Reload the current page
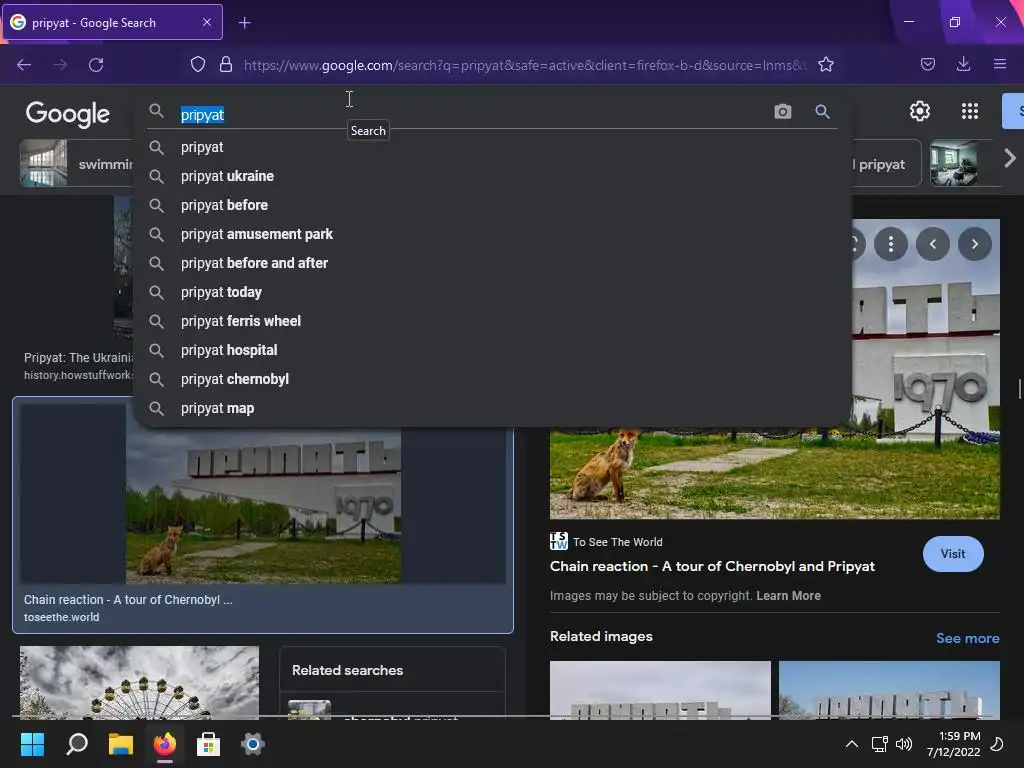The height and width of the screenshot is (768, 1024). point(96,65)
